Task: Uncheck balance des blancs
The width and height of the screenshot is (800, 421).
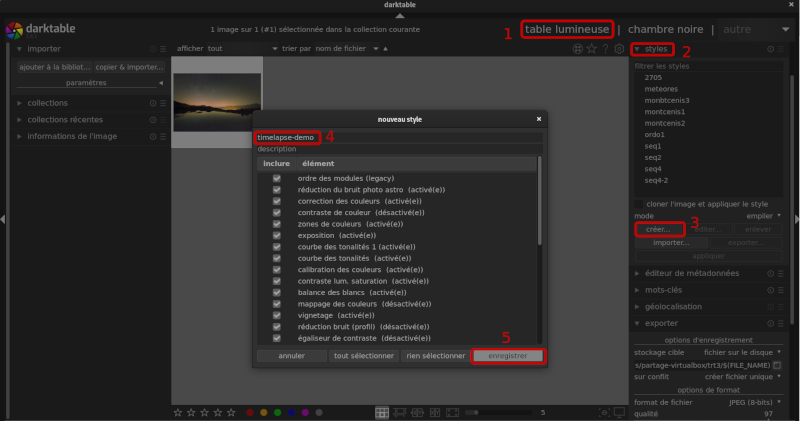Action: coord(277,292)
